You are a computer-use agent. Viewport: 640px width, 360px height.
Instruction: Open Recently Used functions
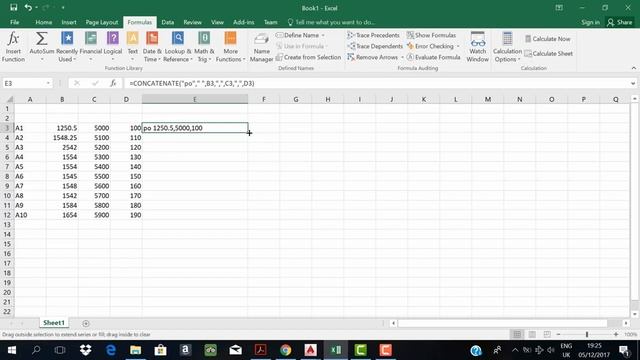67,47
